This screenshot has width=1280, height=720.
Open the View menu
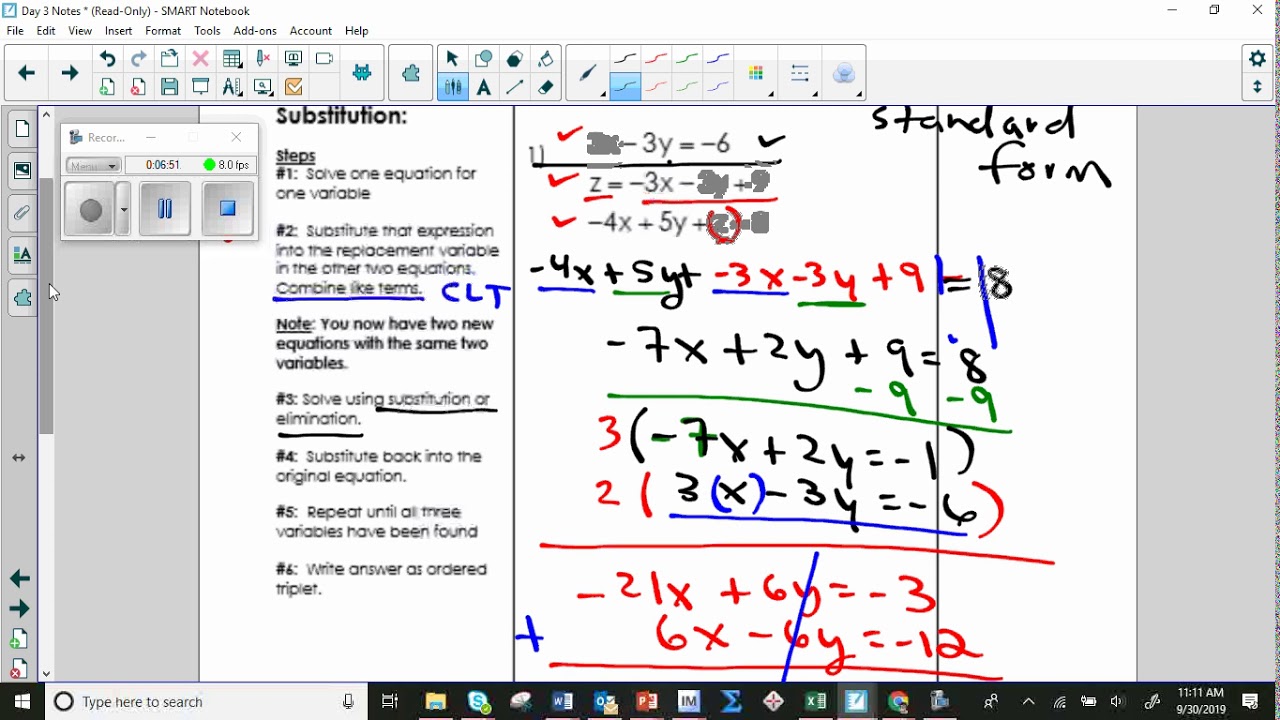click(80, 31)
